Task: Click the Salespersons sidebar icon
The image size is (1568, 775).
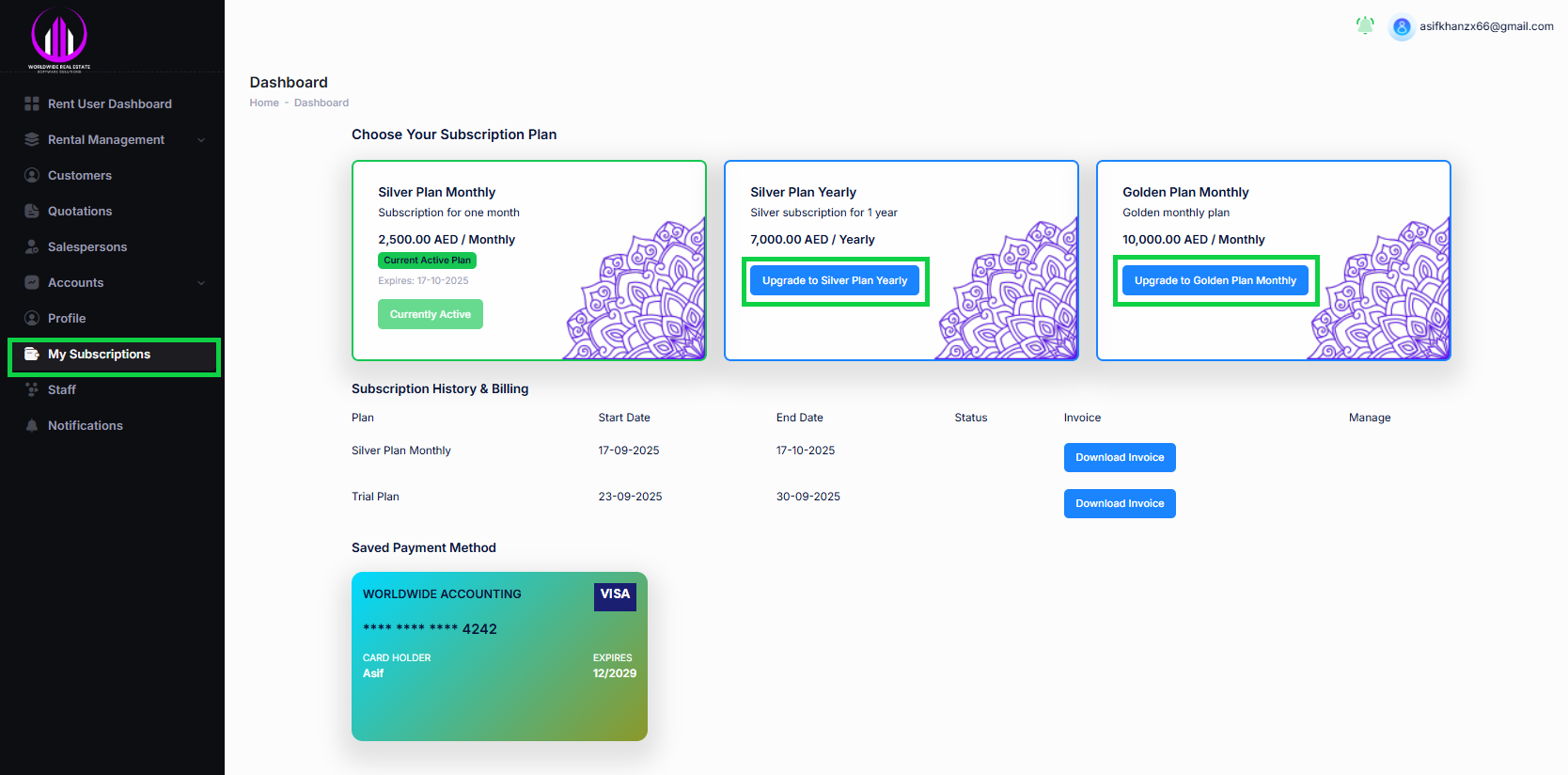Action: click(x=32, y=246)
